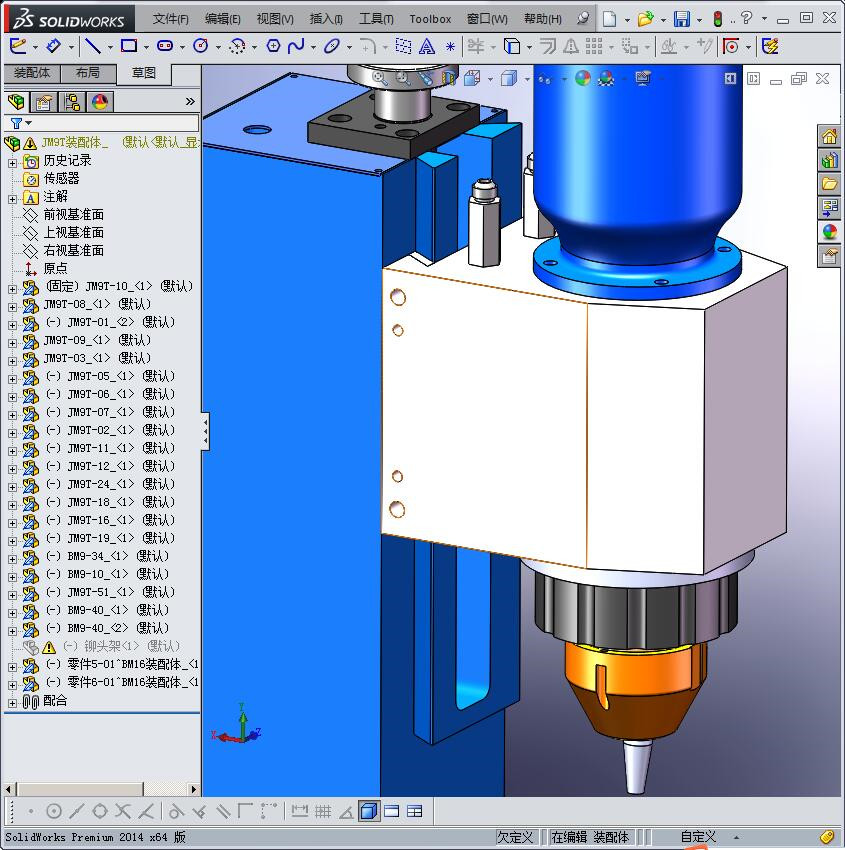Open the rectangle tool dropdown arrow
The width and height of the screenshot is (845, 850).
146,47
